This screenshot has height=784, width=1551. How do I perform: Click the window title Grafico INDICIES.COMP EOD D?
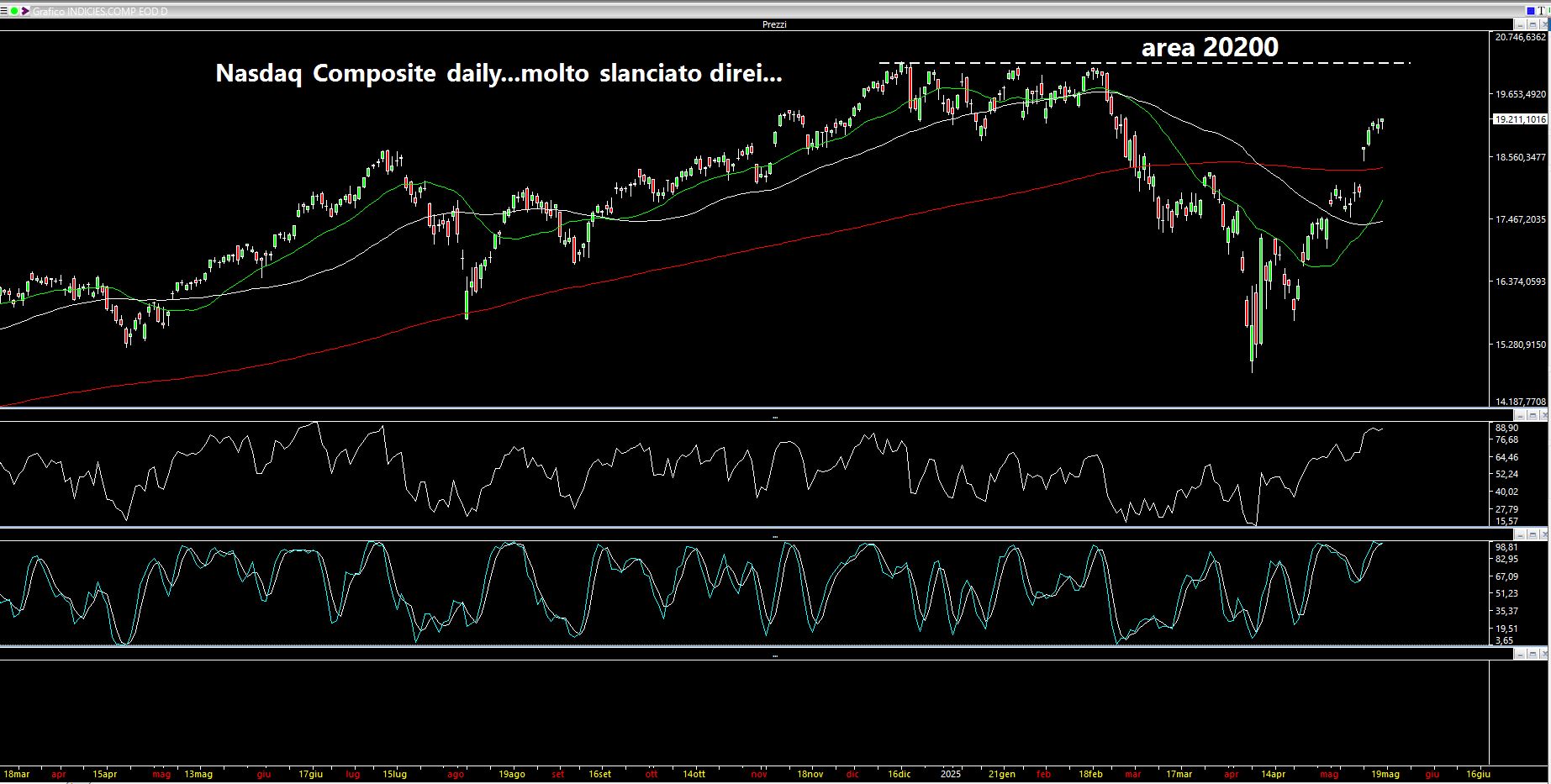[100, 12]
